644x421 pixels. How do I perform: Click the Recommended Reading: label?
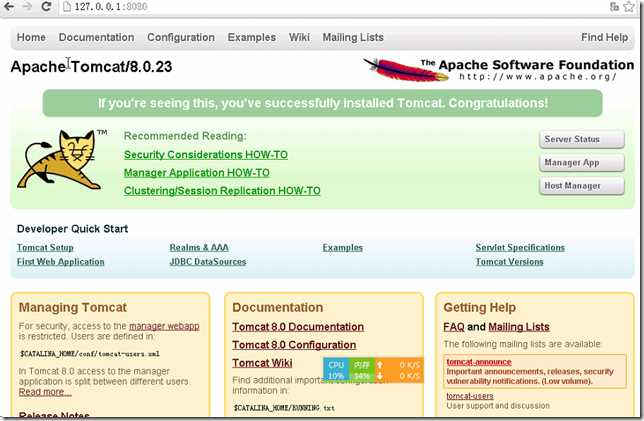pyautogui.click(x=185, y=136)
